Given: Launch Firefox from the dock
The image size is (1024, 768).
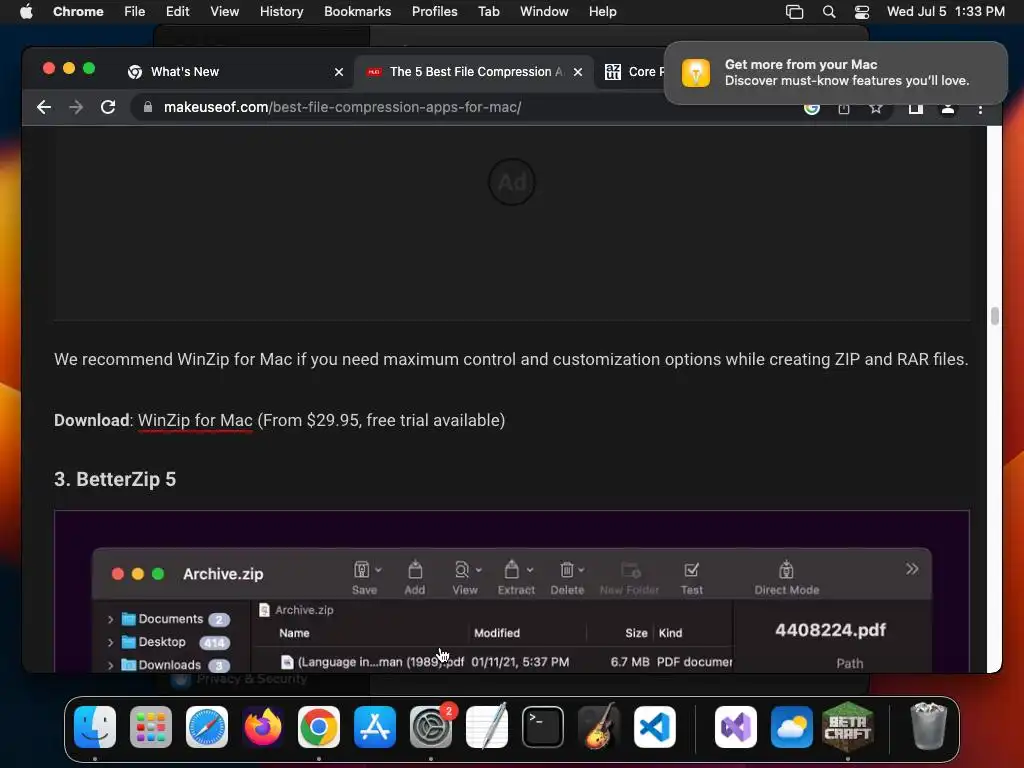Looking at the screenshot, I should click(x=263, y=727).
